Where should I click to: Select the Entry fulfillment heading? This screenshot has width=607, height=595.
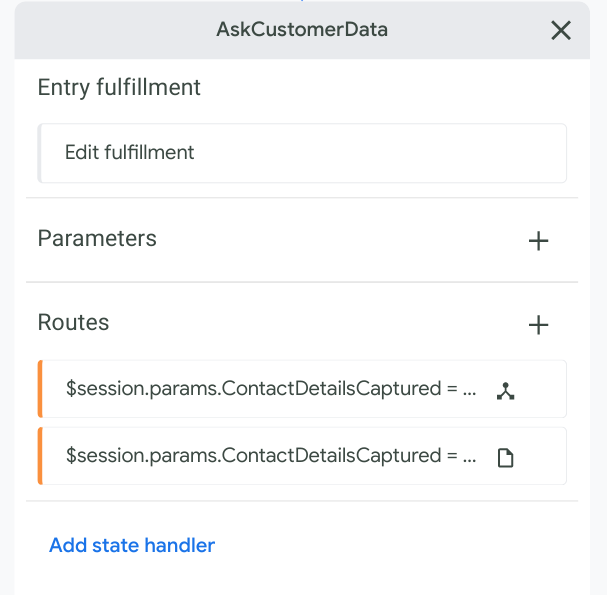point(119,88)
